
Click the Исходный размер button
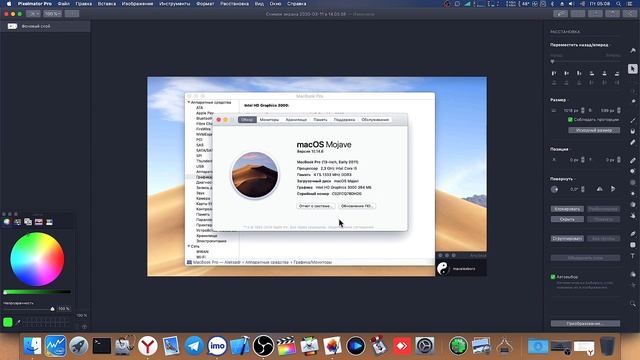pos(594,130)
